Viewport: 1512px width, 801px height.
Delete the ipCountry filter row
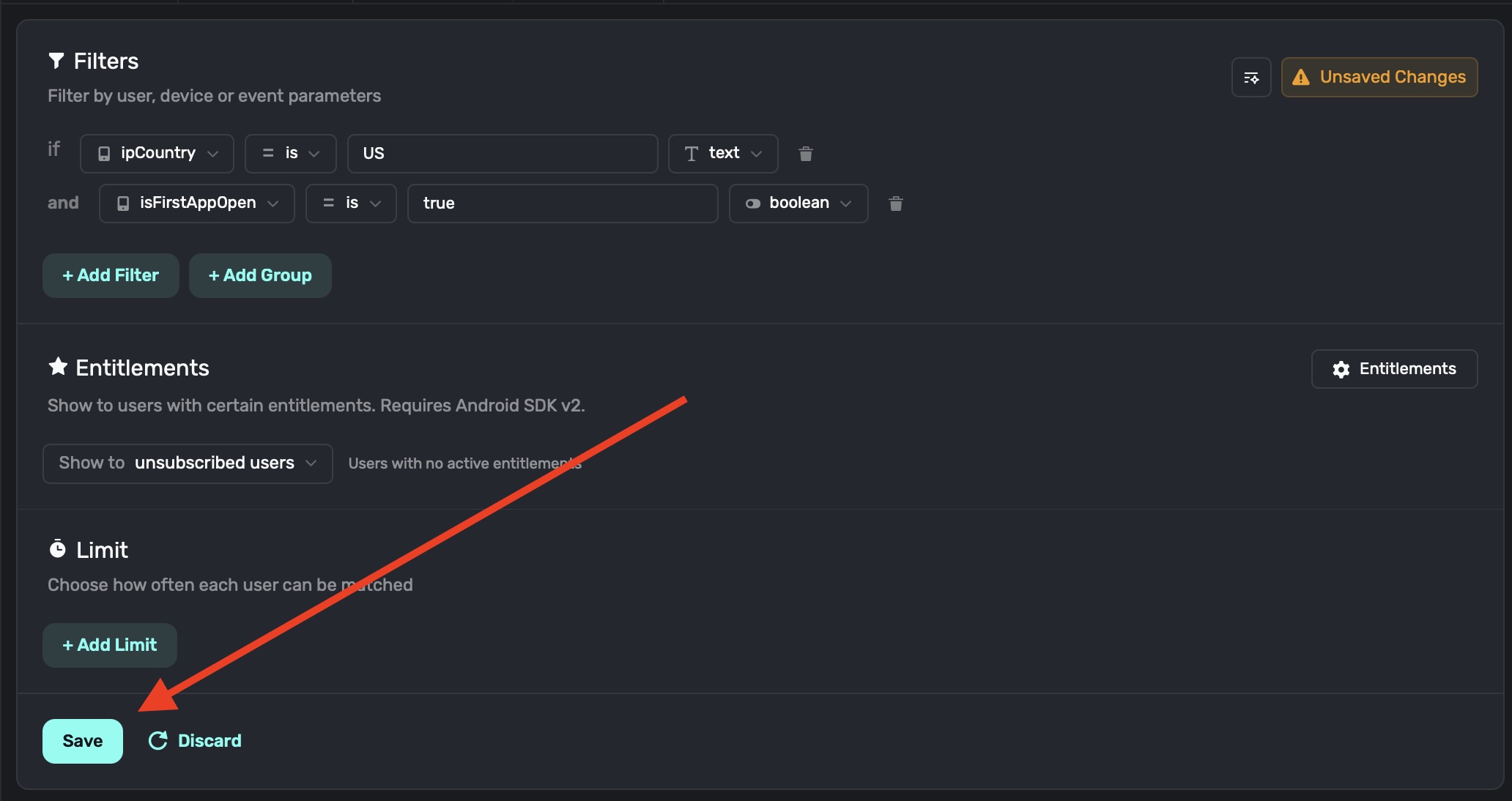(x=805, y=154)
